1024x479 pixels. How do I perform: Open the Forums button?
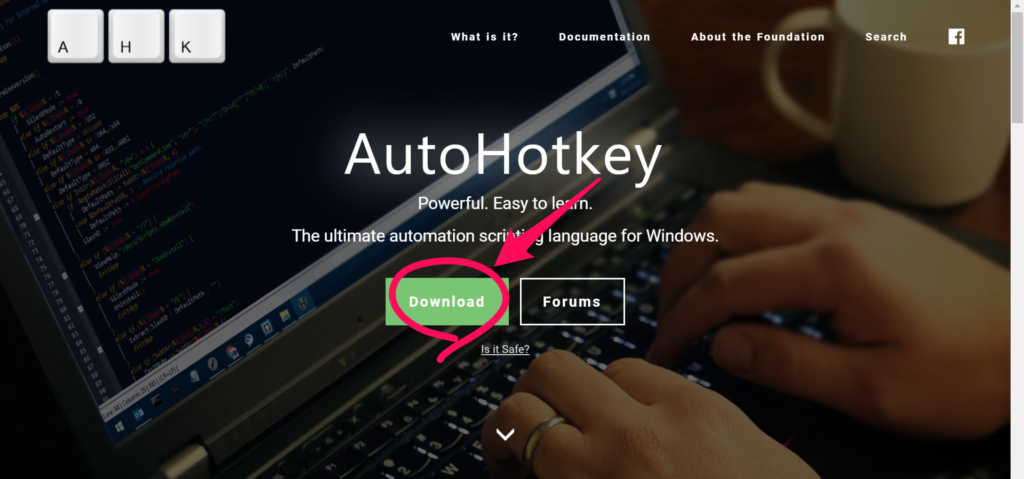(572, 301)
